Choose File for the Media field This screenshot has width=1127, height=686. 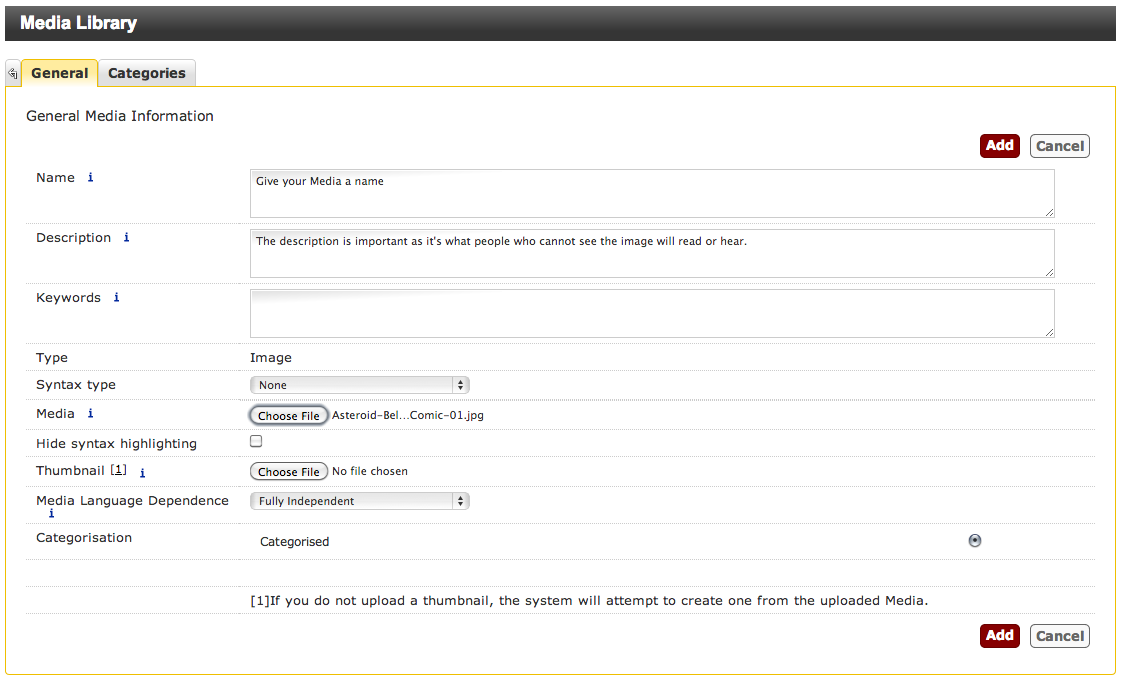288,415
